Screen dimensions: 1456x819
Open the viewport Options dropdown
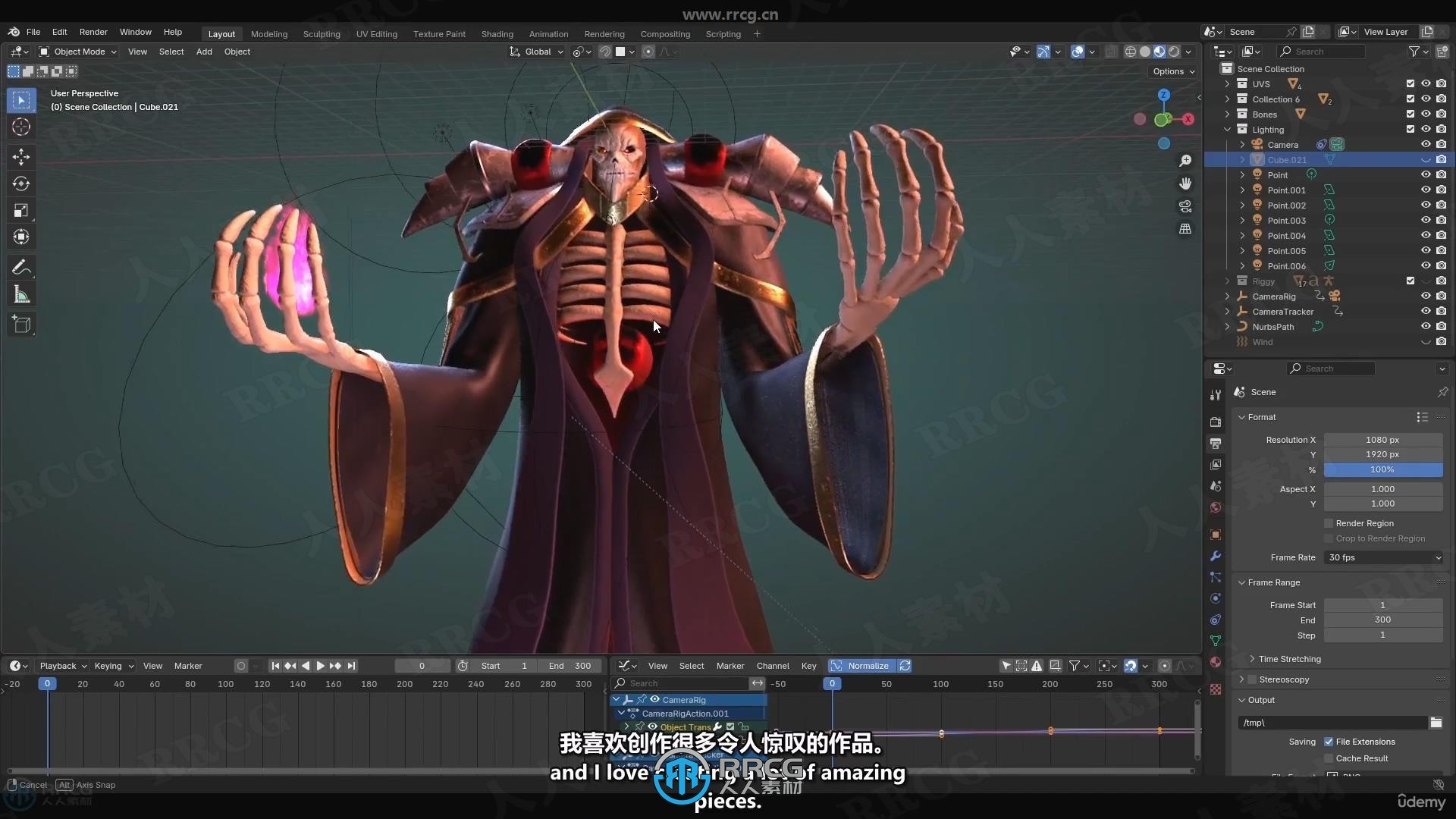pyautogui.click(x=1173, y=71)
